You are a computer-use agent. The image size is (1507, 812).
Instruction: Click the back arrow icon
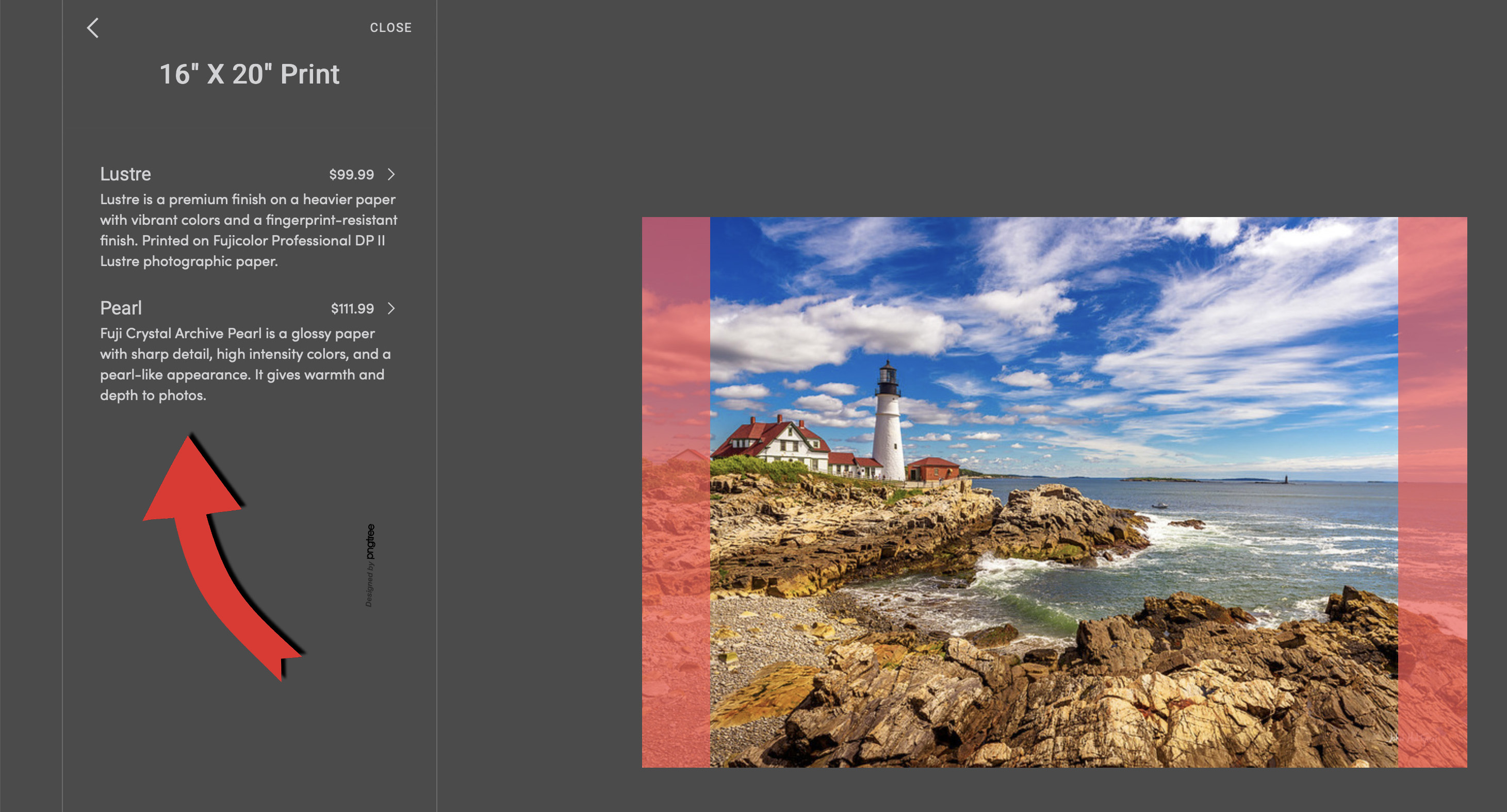92,27
